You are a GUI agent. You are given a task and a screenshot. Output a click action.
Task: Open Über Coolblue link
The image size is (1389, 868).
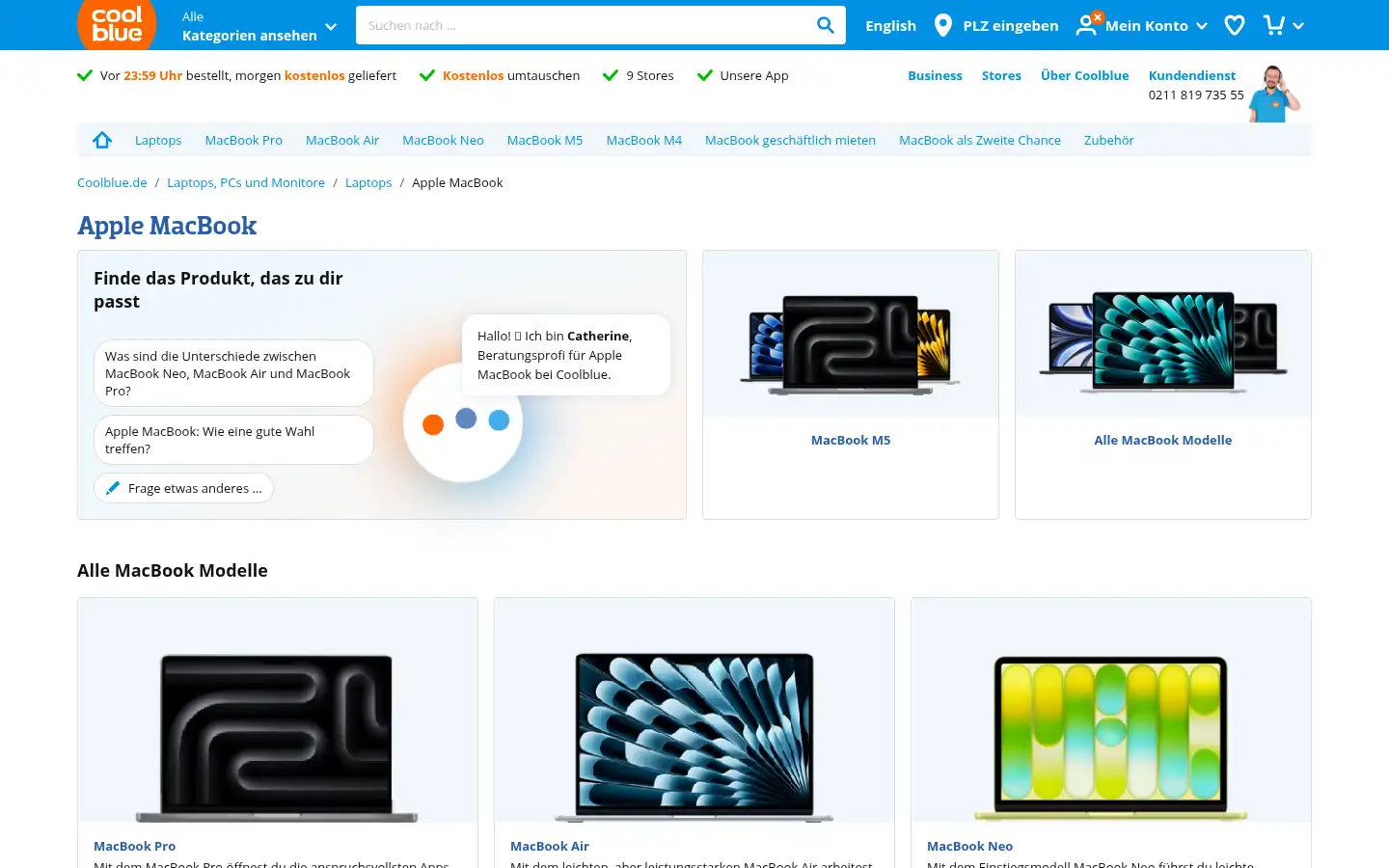click(x=1084, y=75)
